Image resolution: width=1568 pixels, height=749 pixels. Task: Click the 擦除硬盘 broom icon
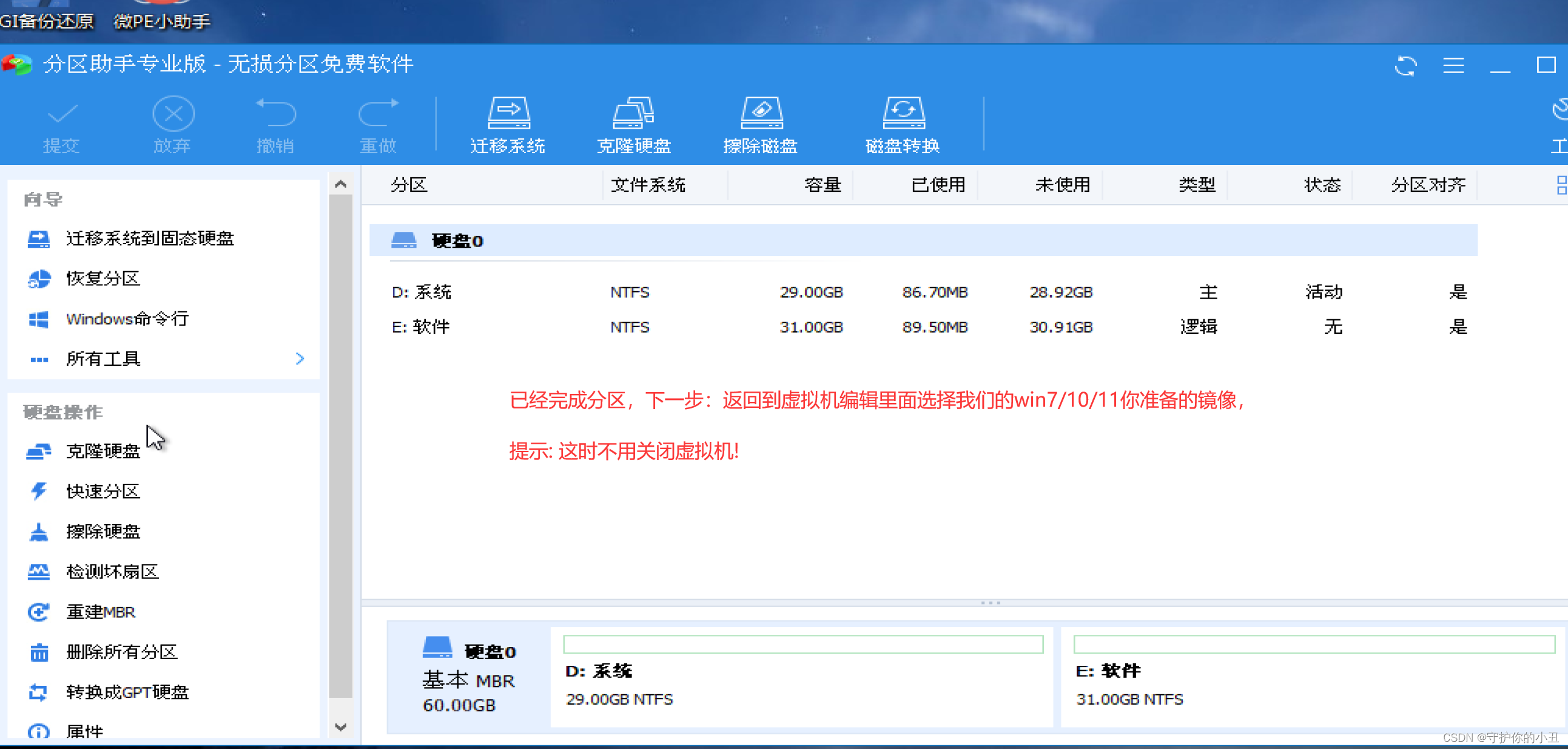coord(39,532)
